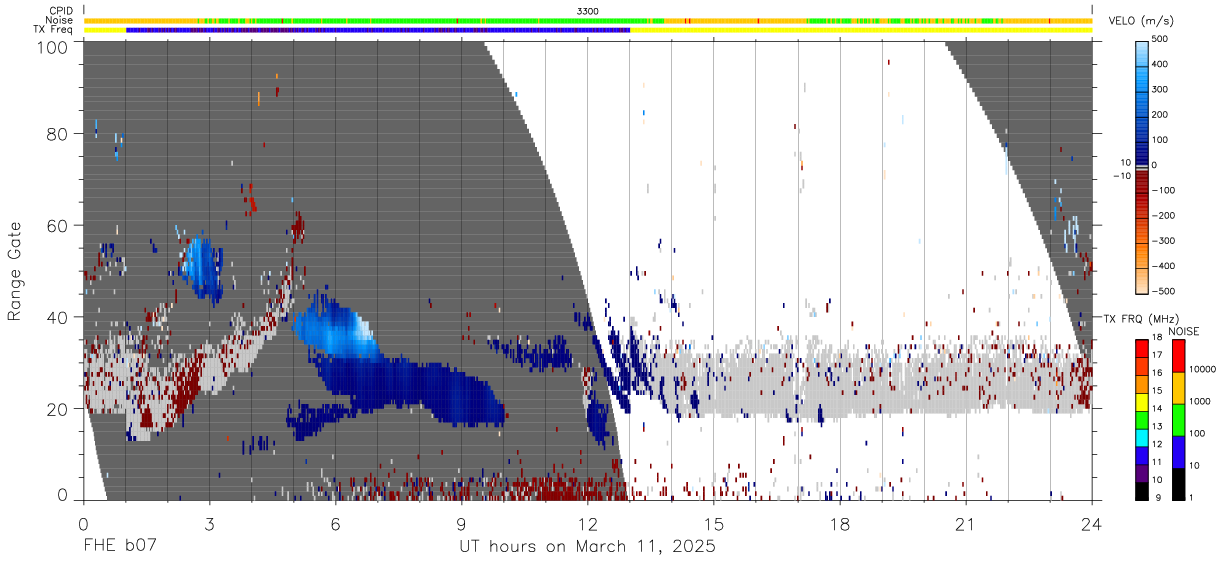This screenshot has width=1228, height=567.
Task: Click the lightest blue top of velocity colorbar
Action: [1143, 43]
